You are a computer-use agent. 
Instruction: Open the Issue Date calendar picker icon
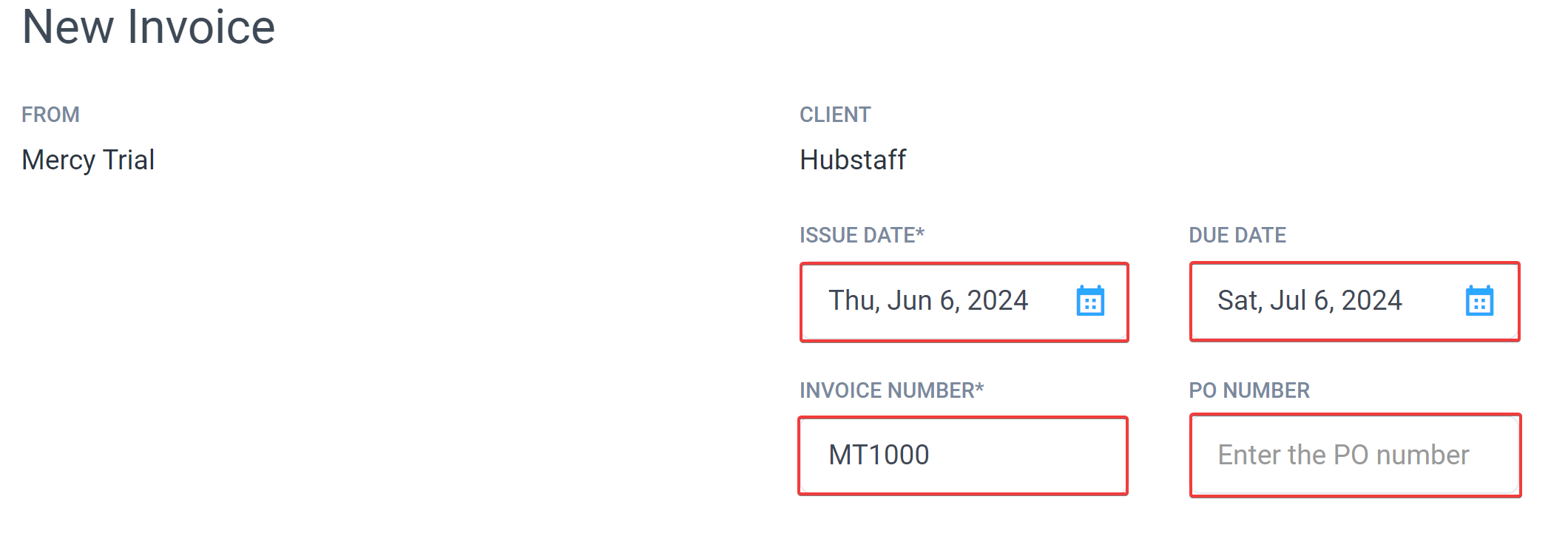[1090, 300]
